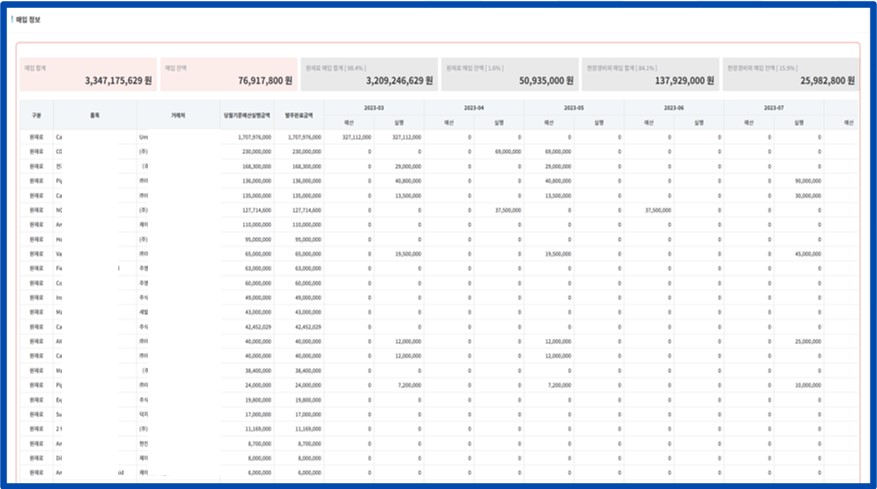
Task: Click the 실행 subheader under 2023-06
Action: 700,123
